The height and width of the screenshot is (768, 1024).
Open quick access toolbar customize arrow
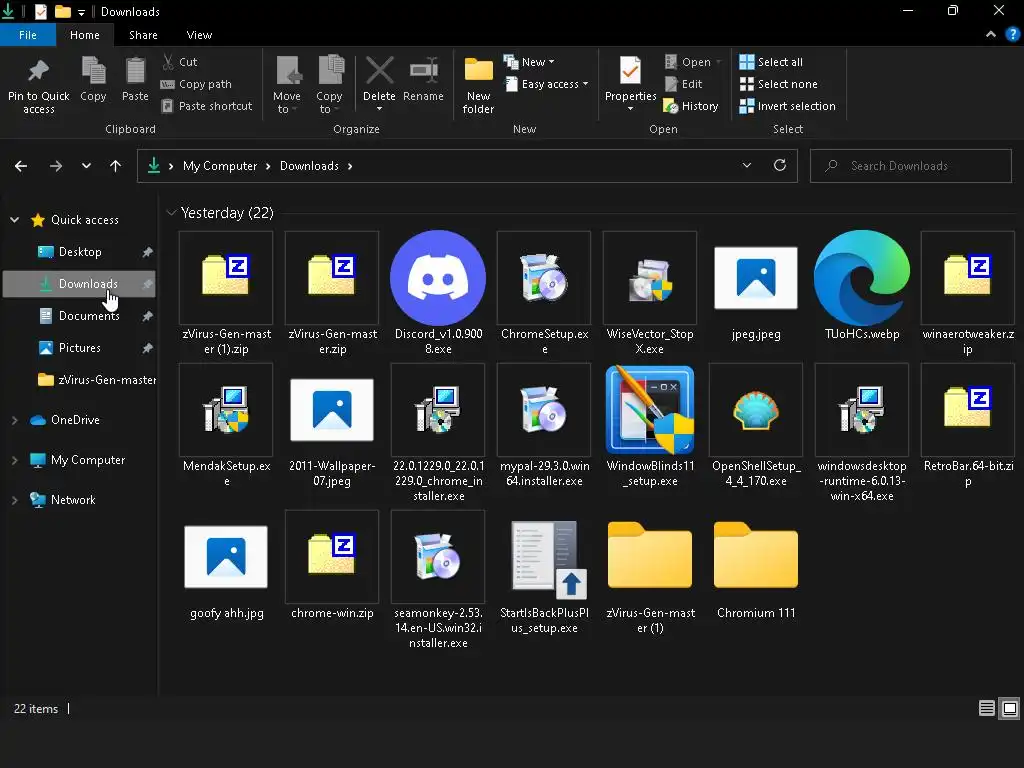(82, 12)
